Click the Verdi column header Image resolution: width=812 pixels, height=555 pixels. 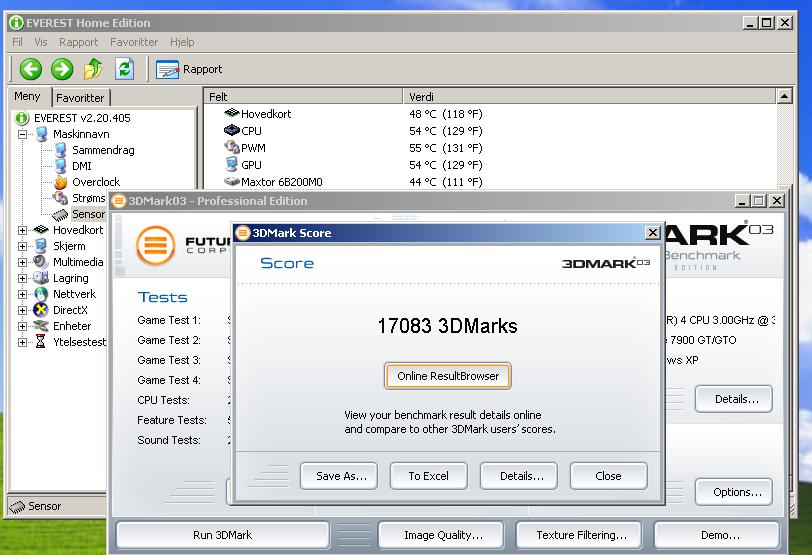point(590,96)
